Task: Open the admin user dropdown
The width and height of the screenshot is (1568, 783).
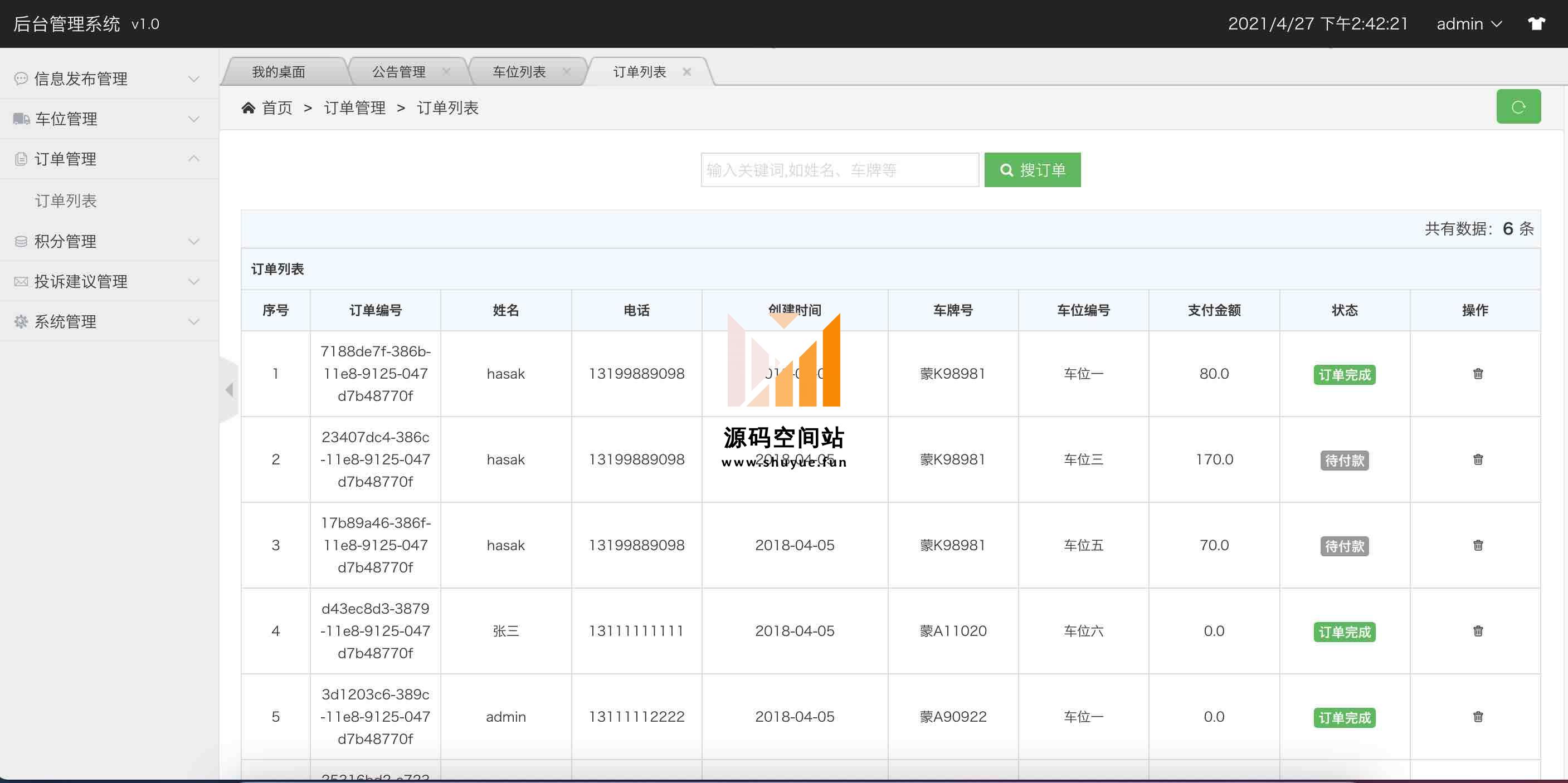Action: (1469, 24)
